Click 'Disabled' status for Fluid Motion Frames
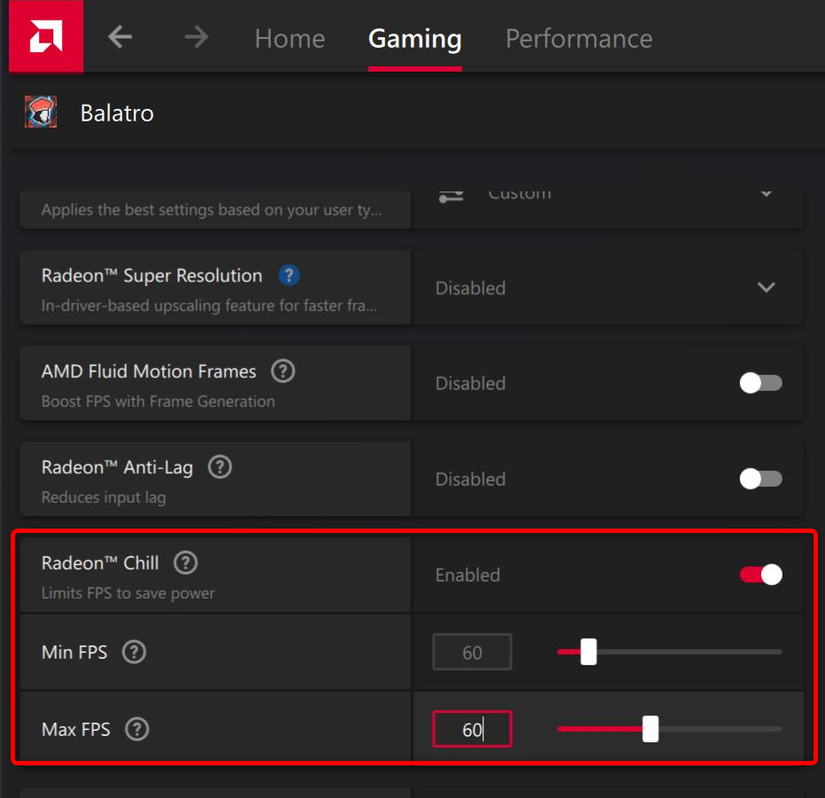The height and width of the screenshot is (798, 825). 470,383
